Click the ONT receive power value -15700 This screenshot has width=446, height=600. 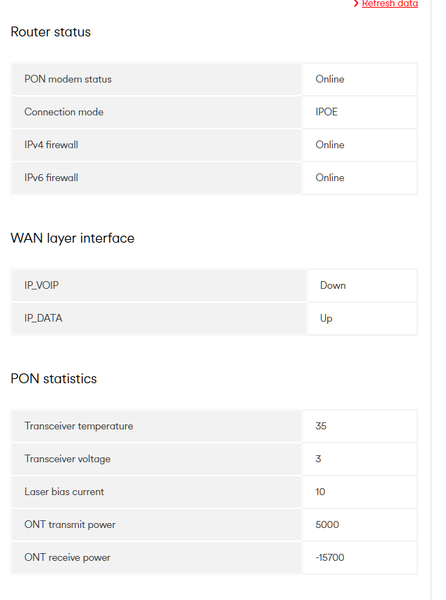(x=330, y=558)
